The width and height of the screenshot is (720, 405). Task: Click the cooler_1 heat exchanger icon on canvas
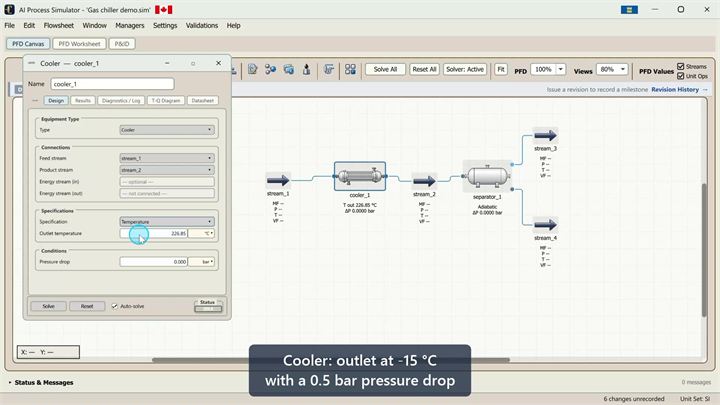coord(360,176)
